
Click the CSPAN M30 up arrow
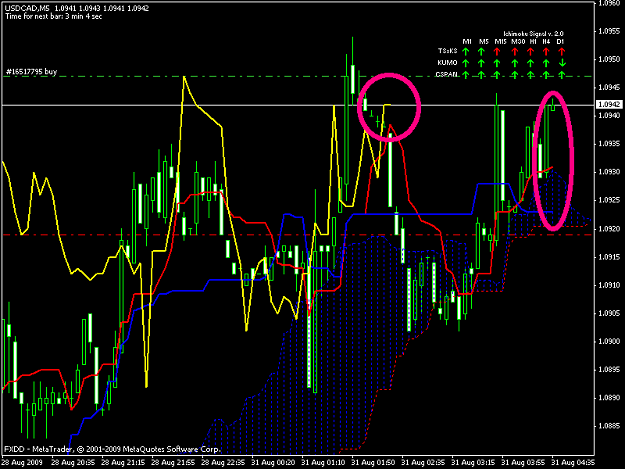[x=515, y=75]
